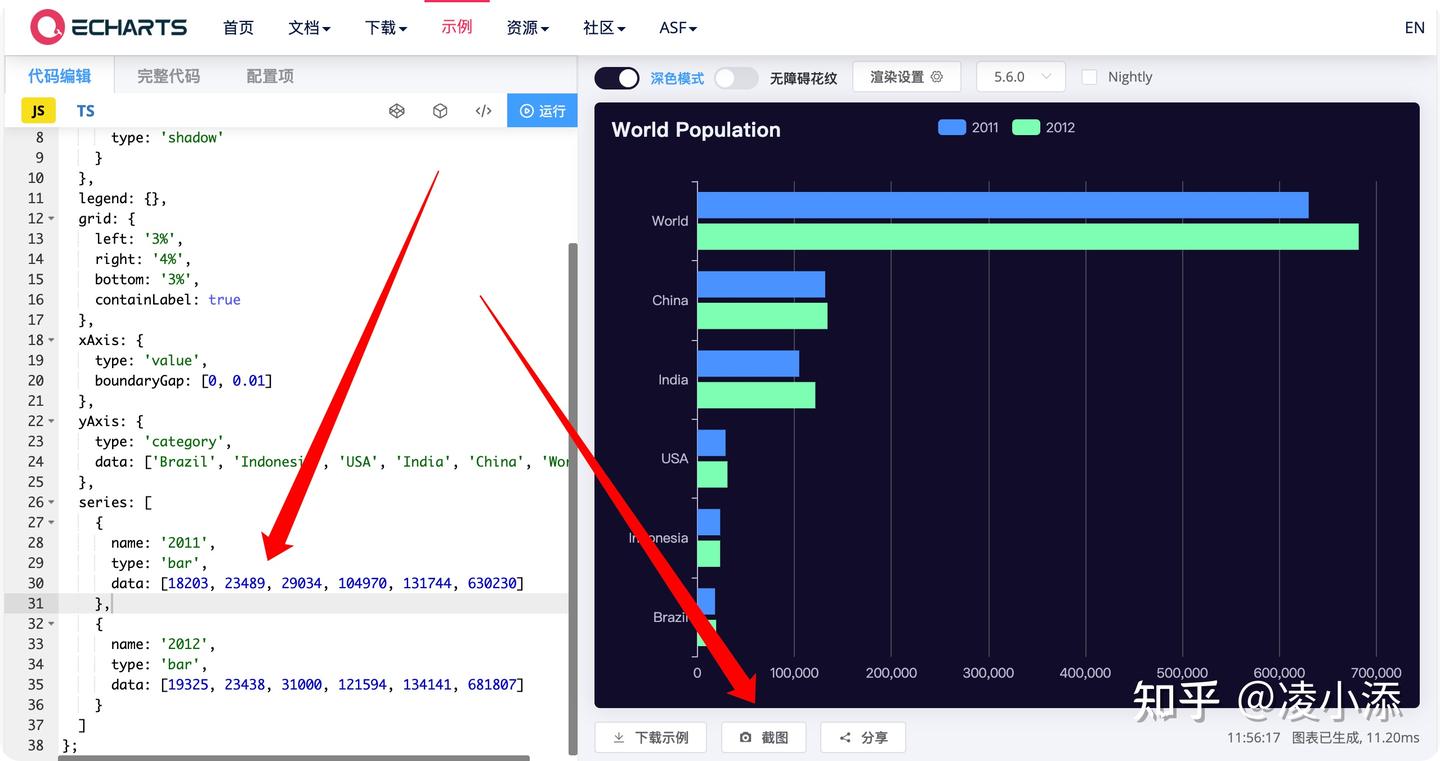1440x761 pixels.
Task: Collapse code fold arrow at line 12
Action: tap(52, 219)
